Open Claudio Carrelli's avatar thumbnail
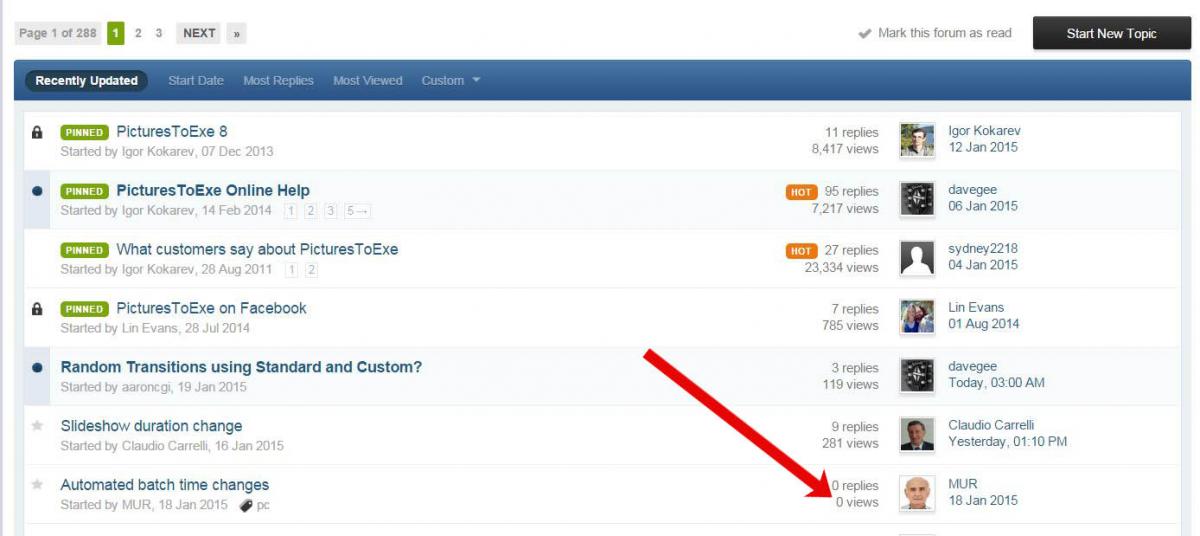Viewport: 1200px width, 536px height. (x=917, y=435)
